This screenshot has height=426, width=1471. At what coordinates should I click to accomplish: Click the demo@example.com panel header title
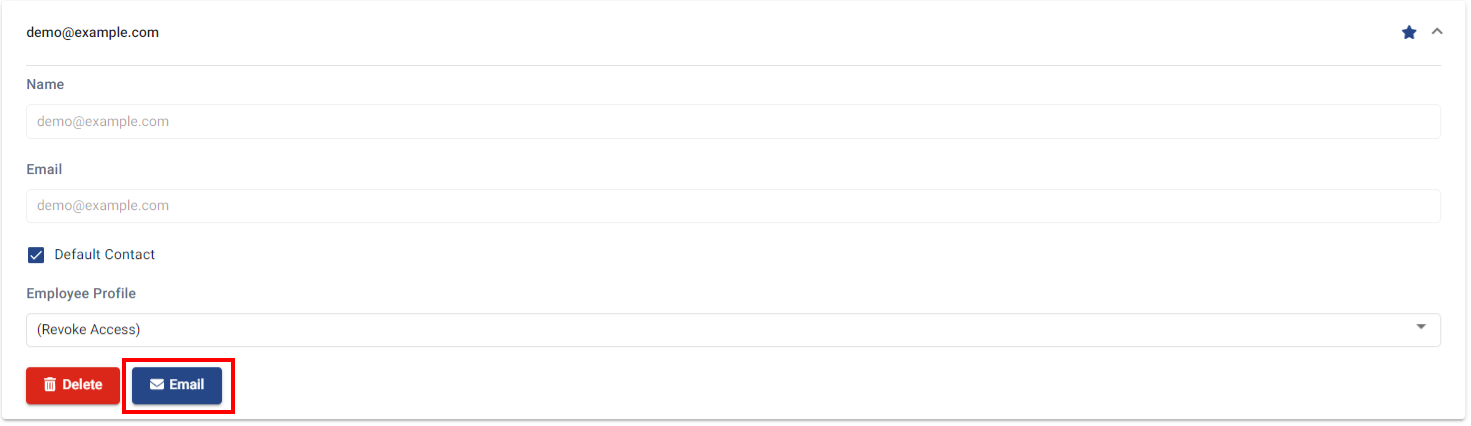pos(93,32)
